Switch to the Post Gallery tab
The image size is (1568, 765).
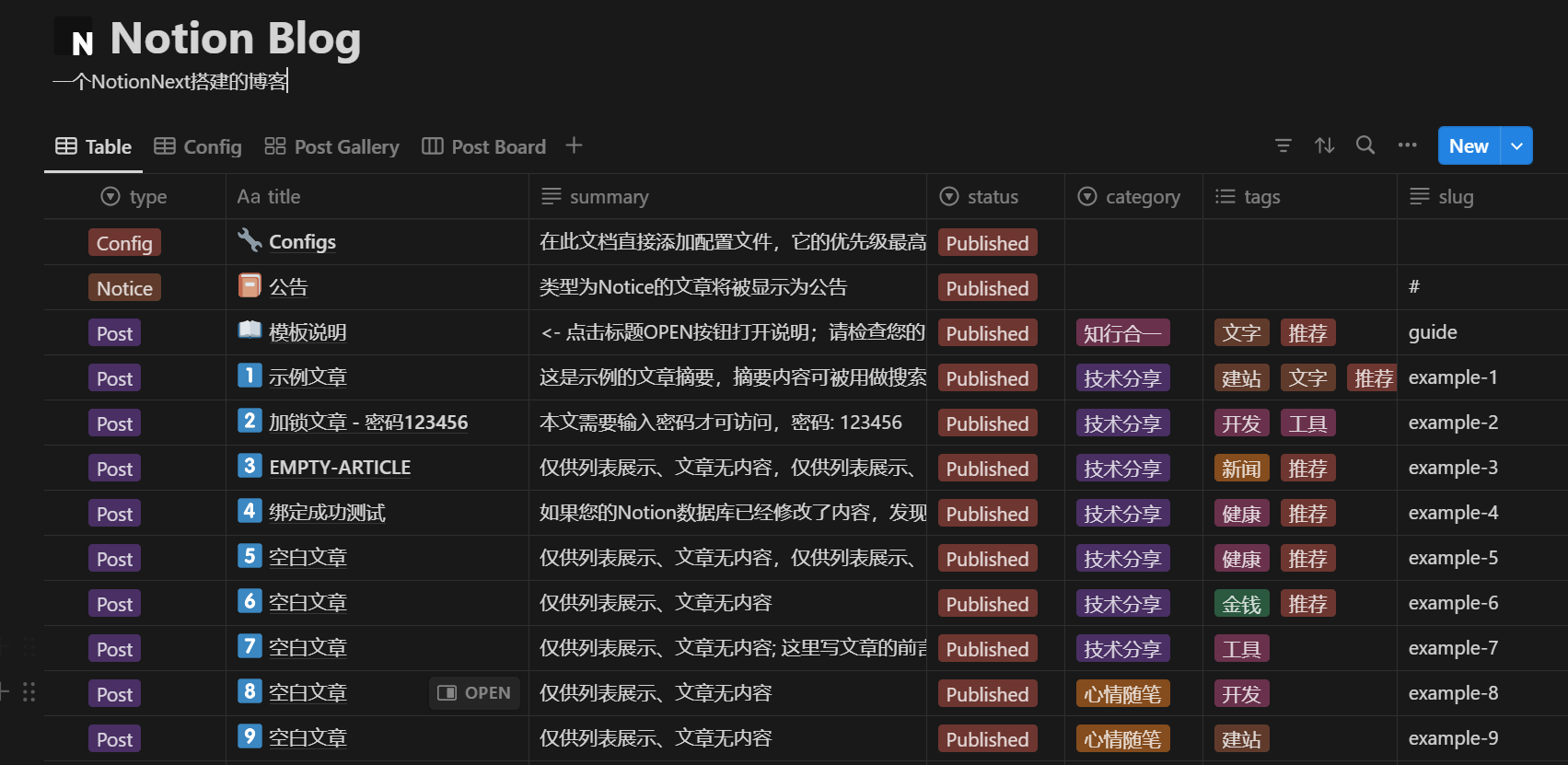[x=332, y=146]
